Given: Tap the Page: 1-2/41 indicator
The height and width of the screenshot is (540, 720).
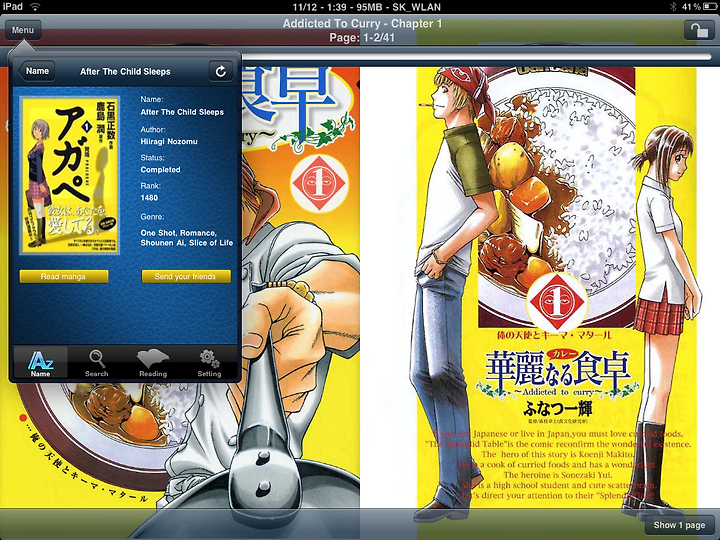Looking at the screenshot, I should click(362, 38).
